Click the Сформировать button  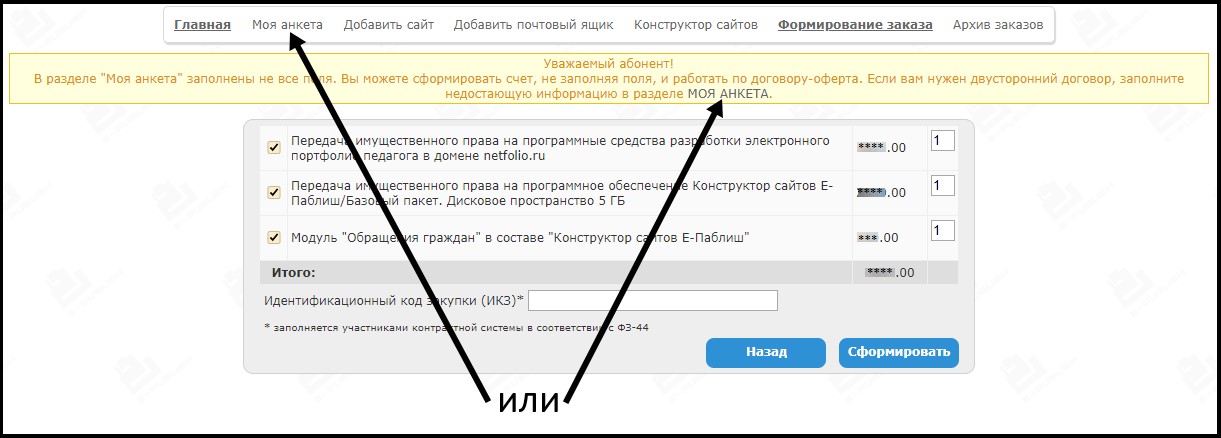click(898, 352)
